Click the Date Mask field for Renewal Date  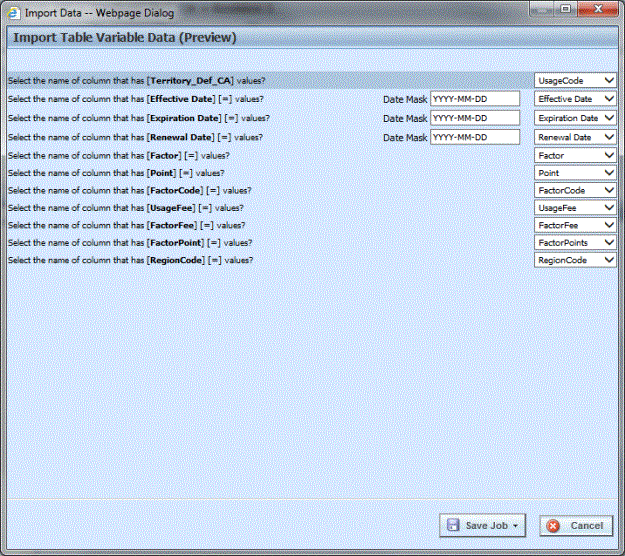click(x=475, y=137)
